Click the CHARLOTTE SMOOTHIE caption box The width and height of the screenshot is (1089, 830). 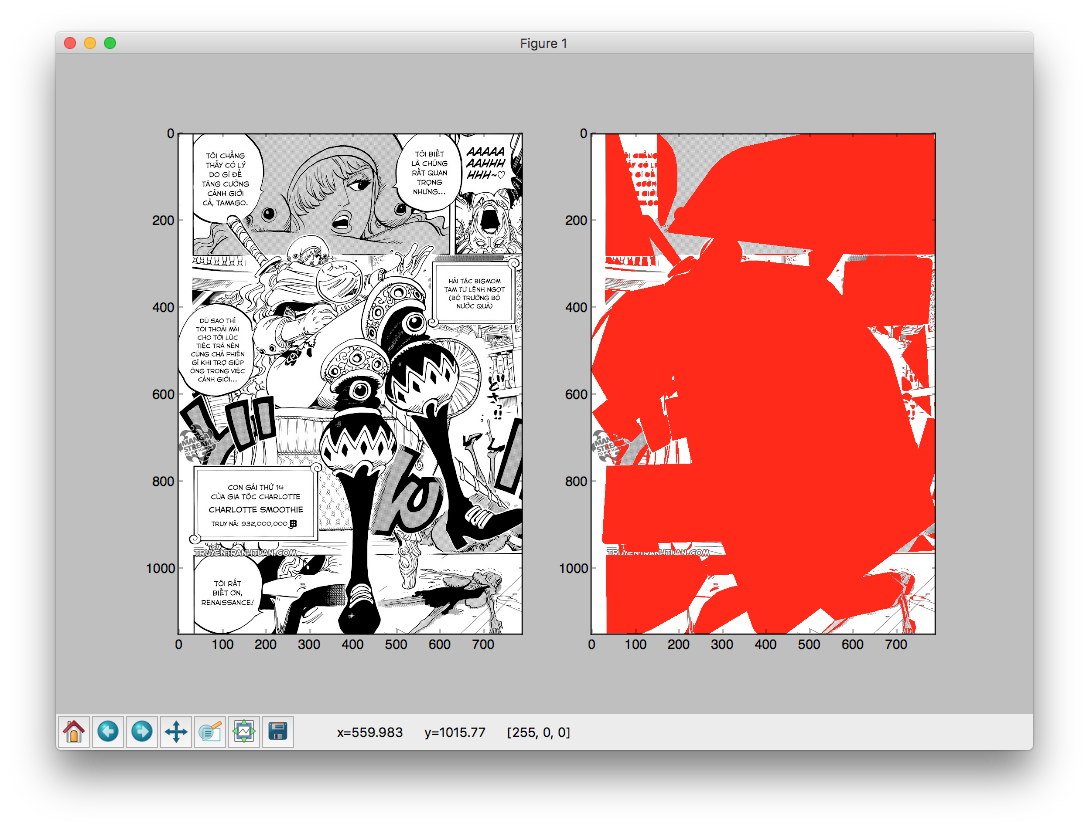click(x=256, y=504)
